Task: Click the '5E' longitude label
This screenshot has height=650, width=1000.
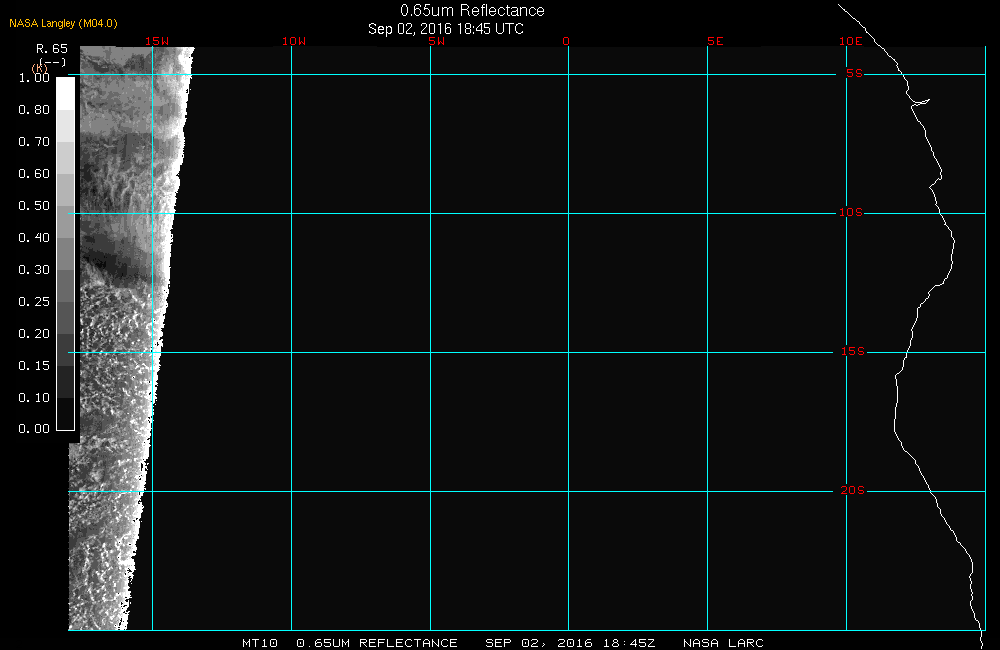Action: (716, 41)
